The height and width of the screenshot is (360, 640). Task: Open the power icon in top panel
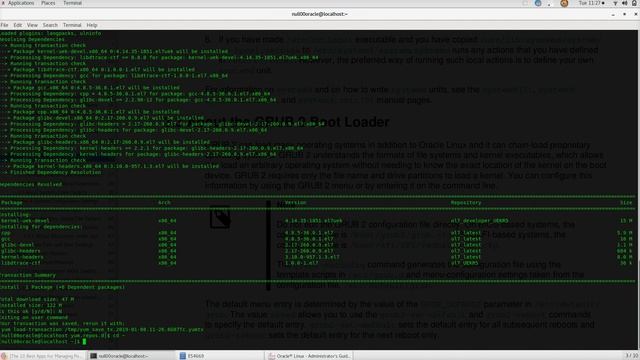tap(635, 3)
